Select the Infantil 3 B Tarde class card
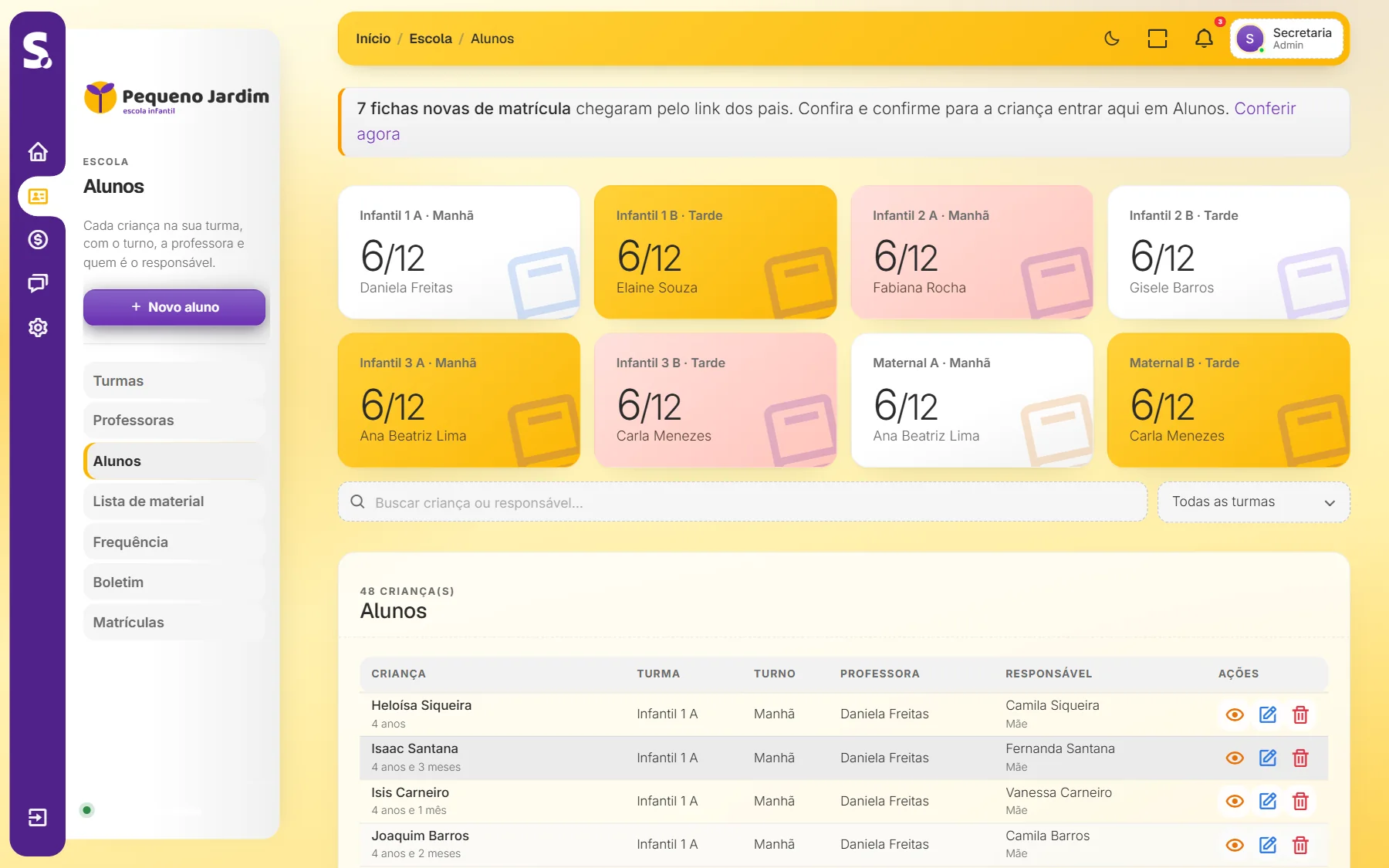This screenshot has height=868, width=1389. (715, 400)
